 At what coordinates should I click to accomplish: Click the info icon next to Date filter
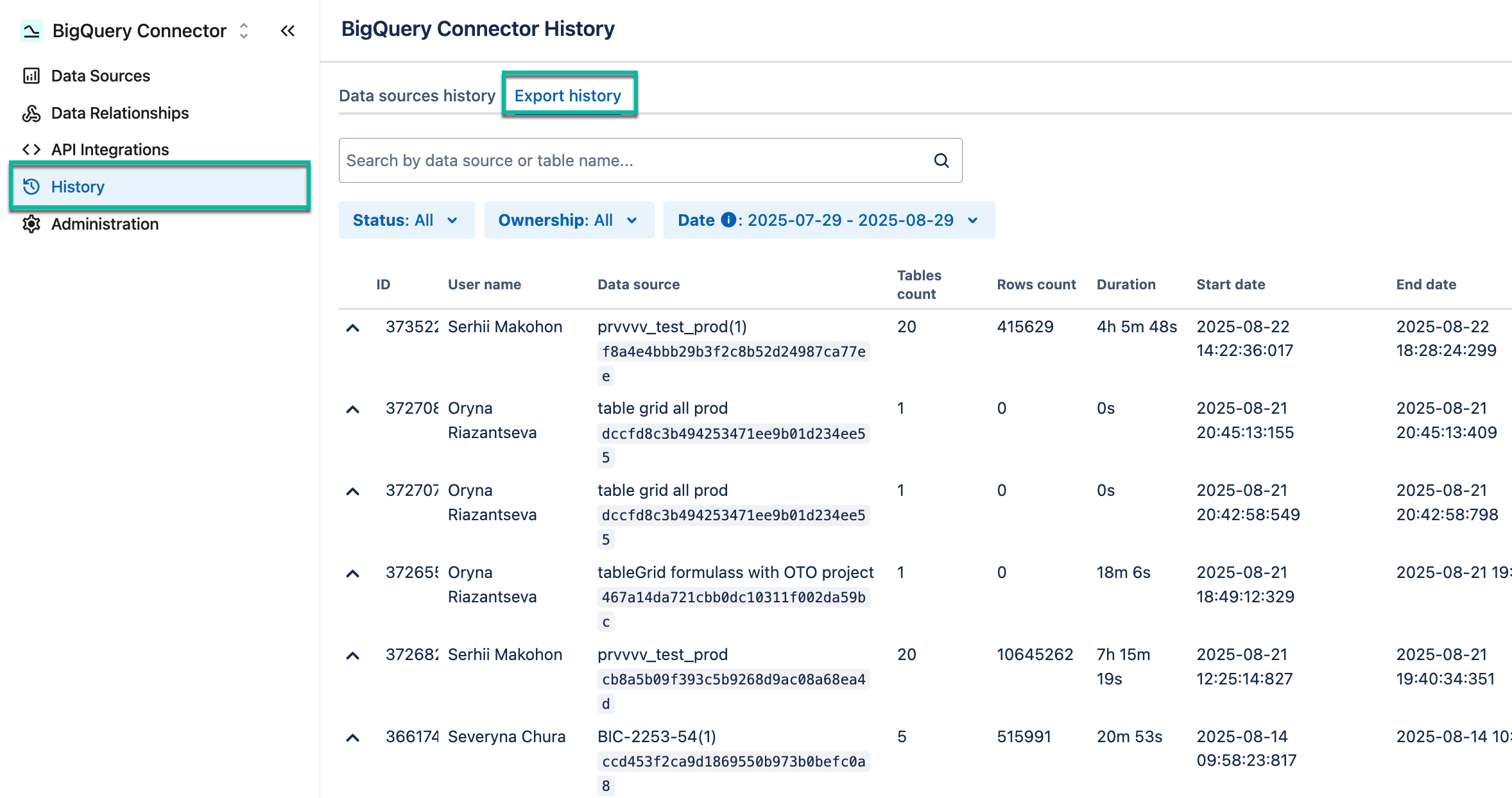[728, 219]
